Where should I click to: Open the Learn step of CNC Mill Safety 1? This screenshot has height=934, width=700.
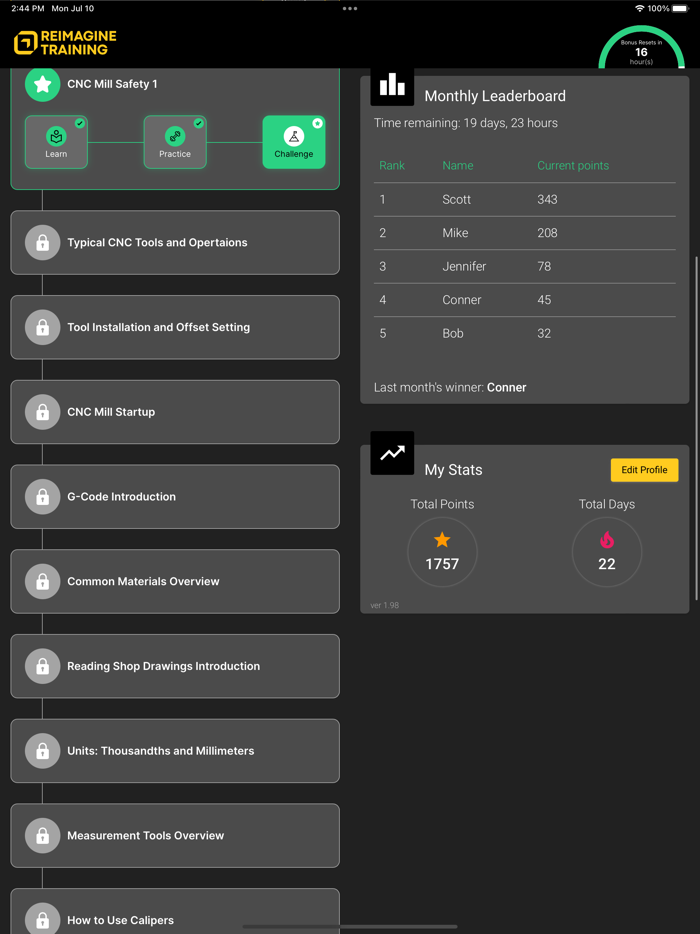pyautogui.click(x=56, y=142)
